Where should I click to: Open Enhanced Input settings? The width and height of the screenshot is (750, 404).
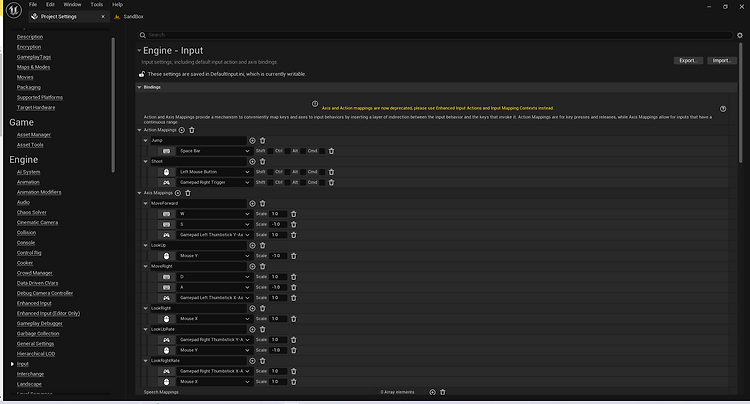click(34, 304)
